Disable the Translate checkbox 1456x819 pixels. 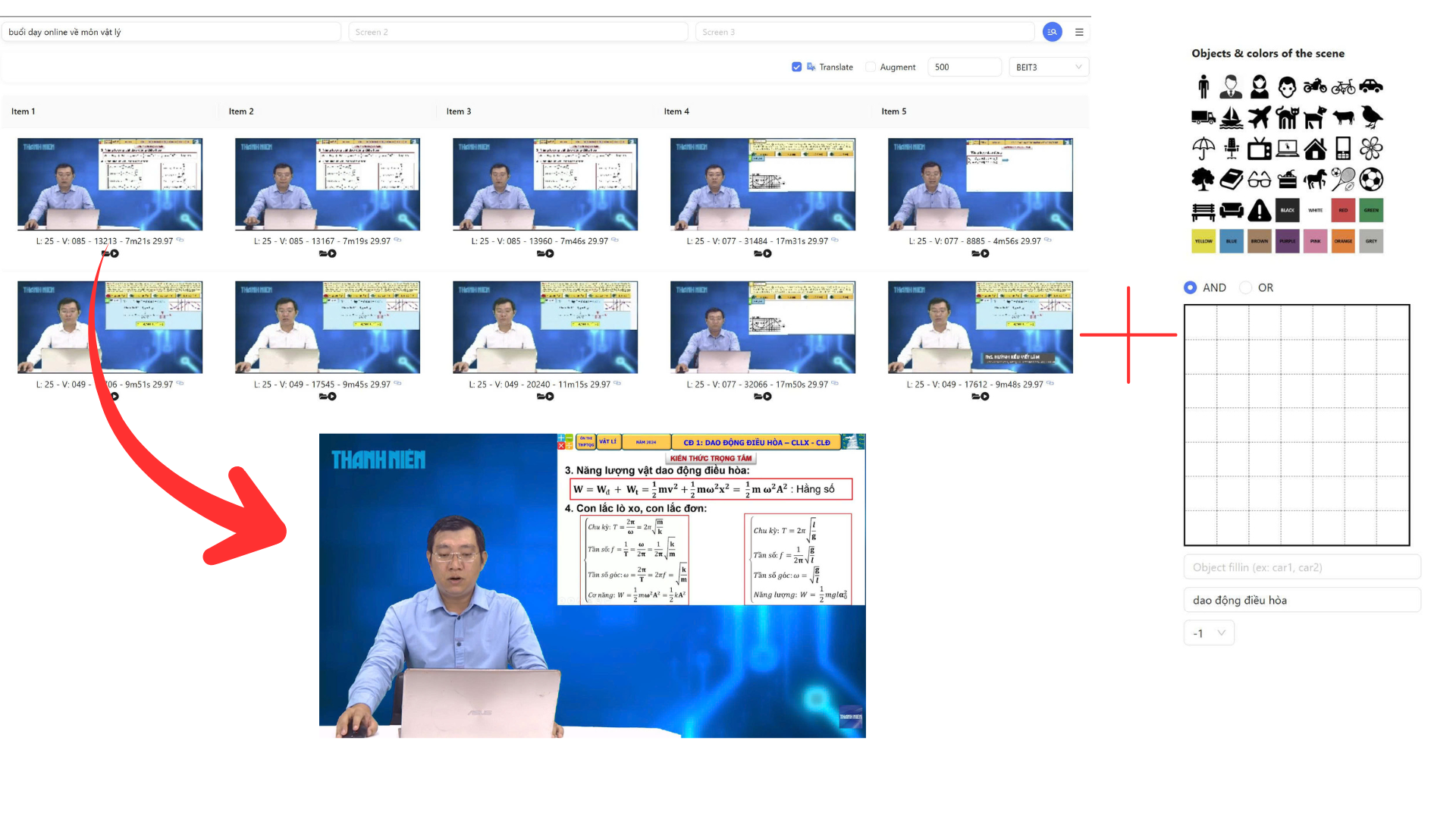796,67
